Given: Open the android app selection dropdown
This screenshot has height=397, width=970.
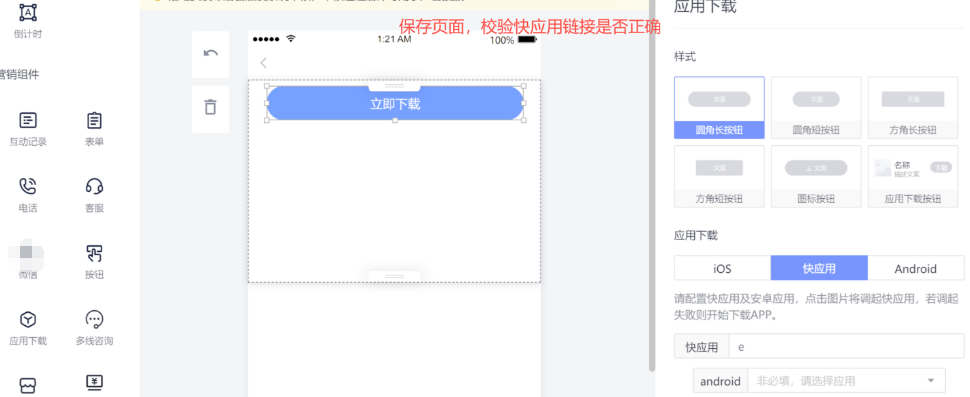Looking at the screenshot, I should point(846,381).
